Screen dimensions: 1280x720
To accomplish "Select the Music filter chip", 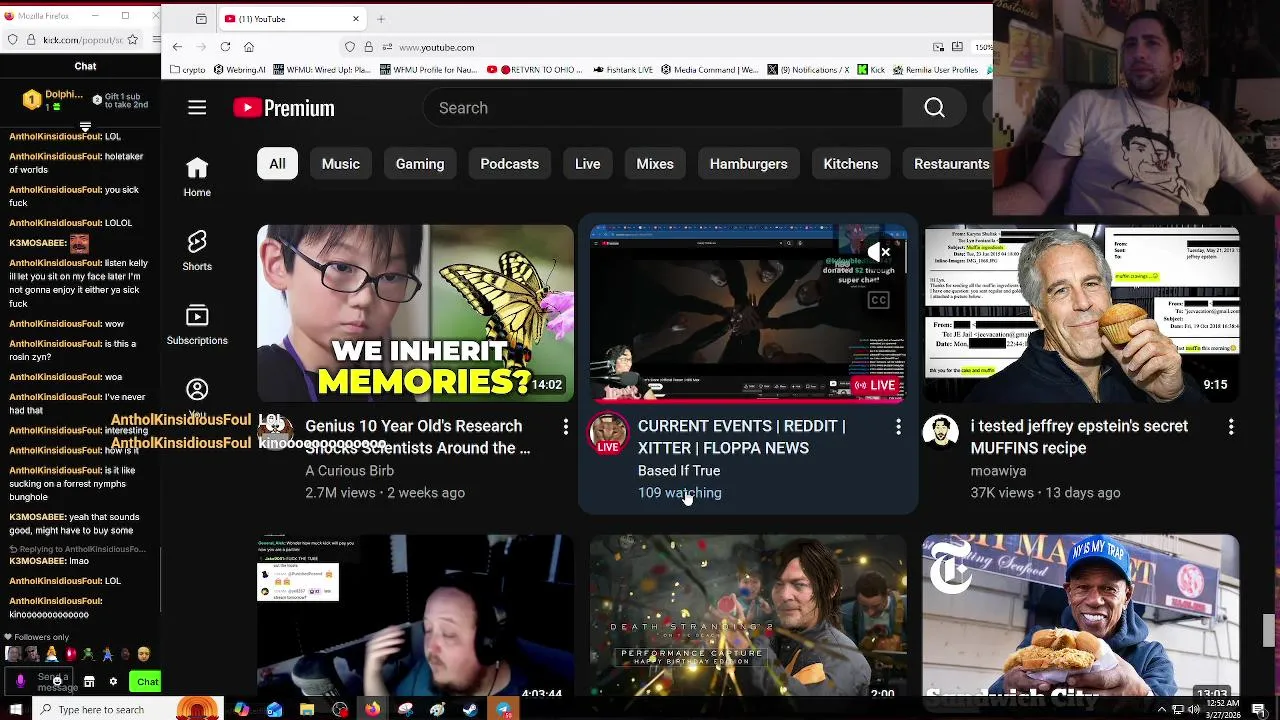I will coord(340,164).
